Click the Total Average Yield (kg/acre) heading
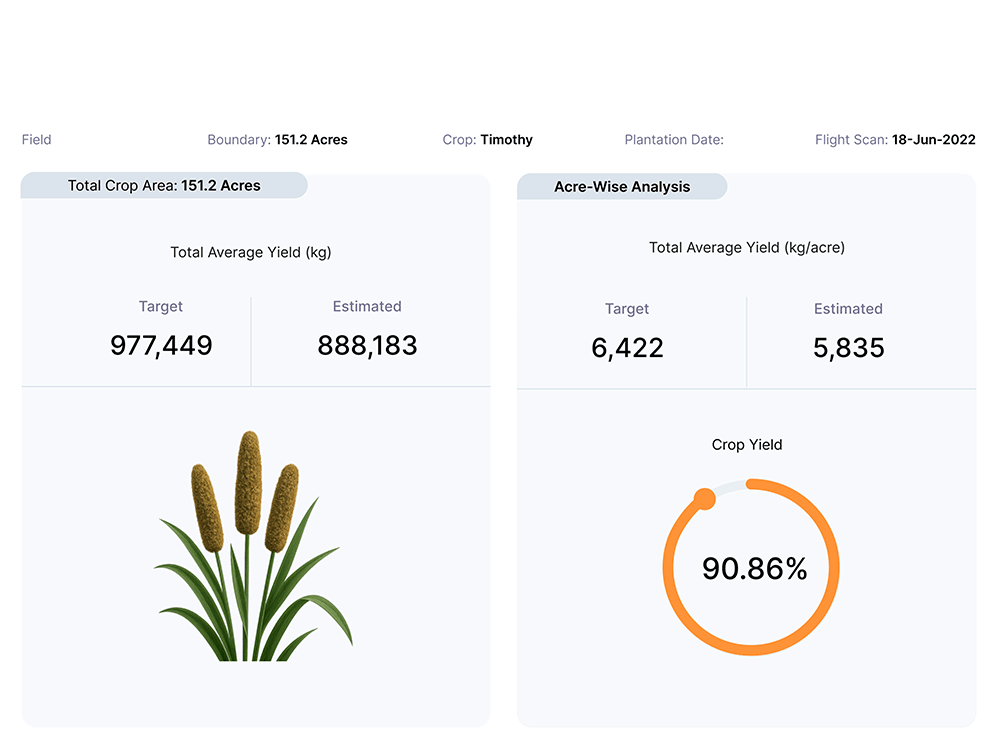The height and width of the screenshot is (749, 1000). click(x=746, y=247)
